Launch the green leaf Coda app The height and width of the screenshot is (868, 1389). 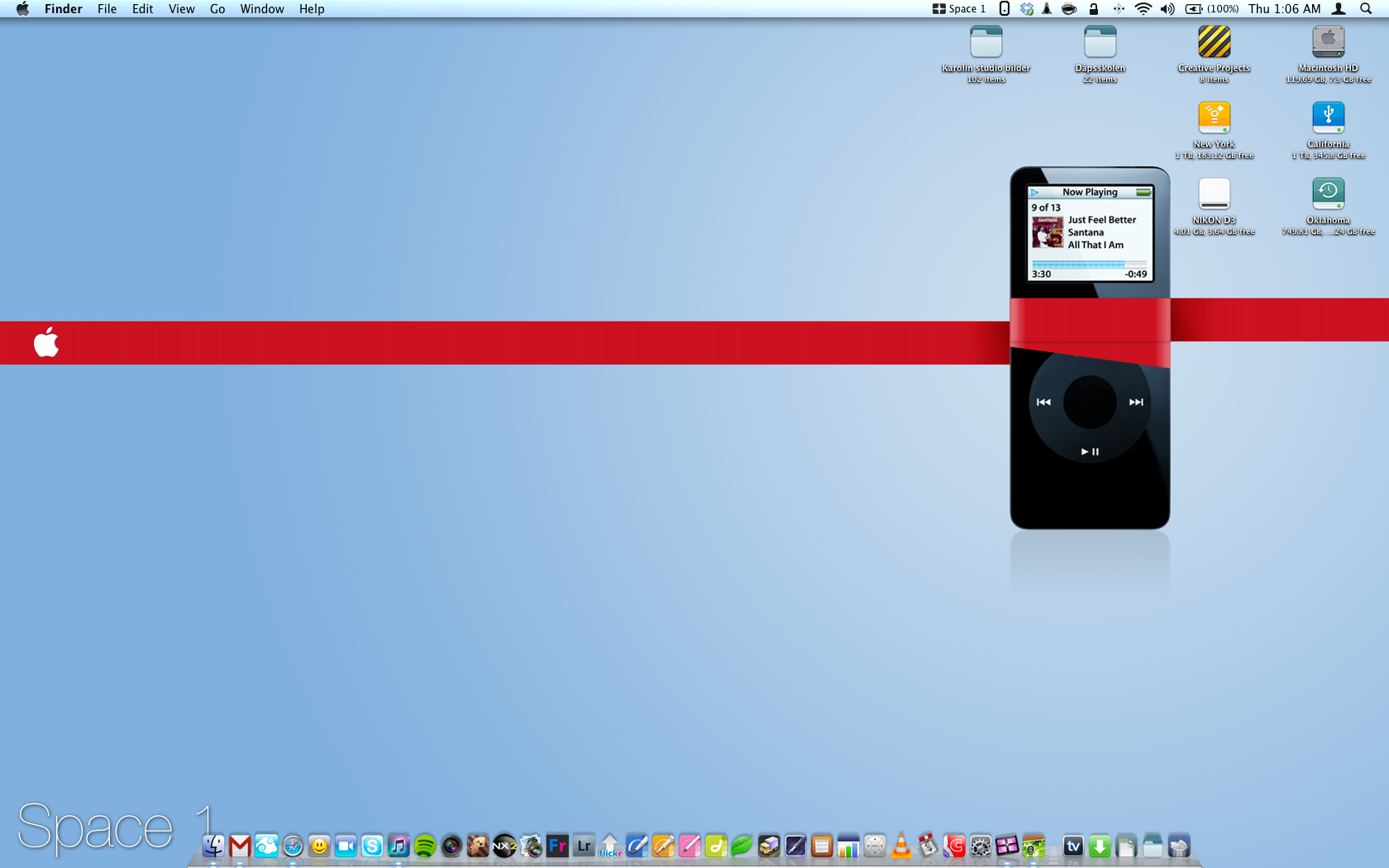[x=742, y=846]
